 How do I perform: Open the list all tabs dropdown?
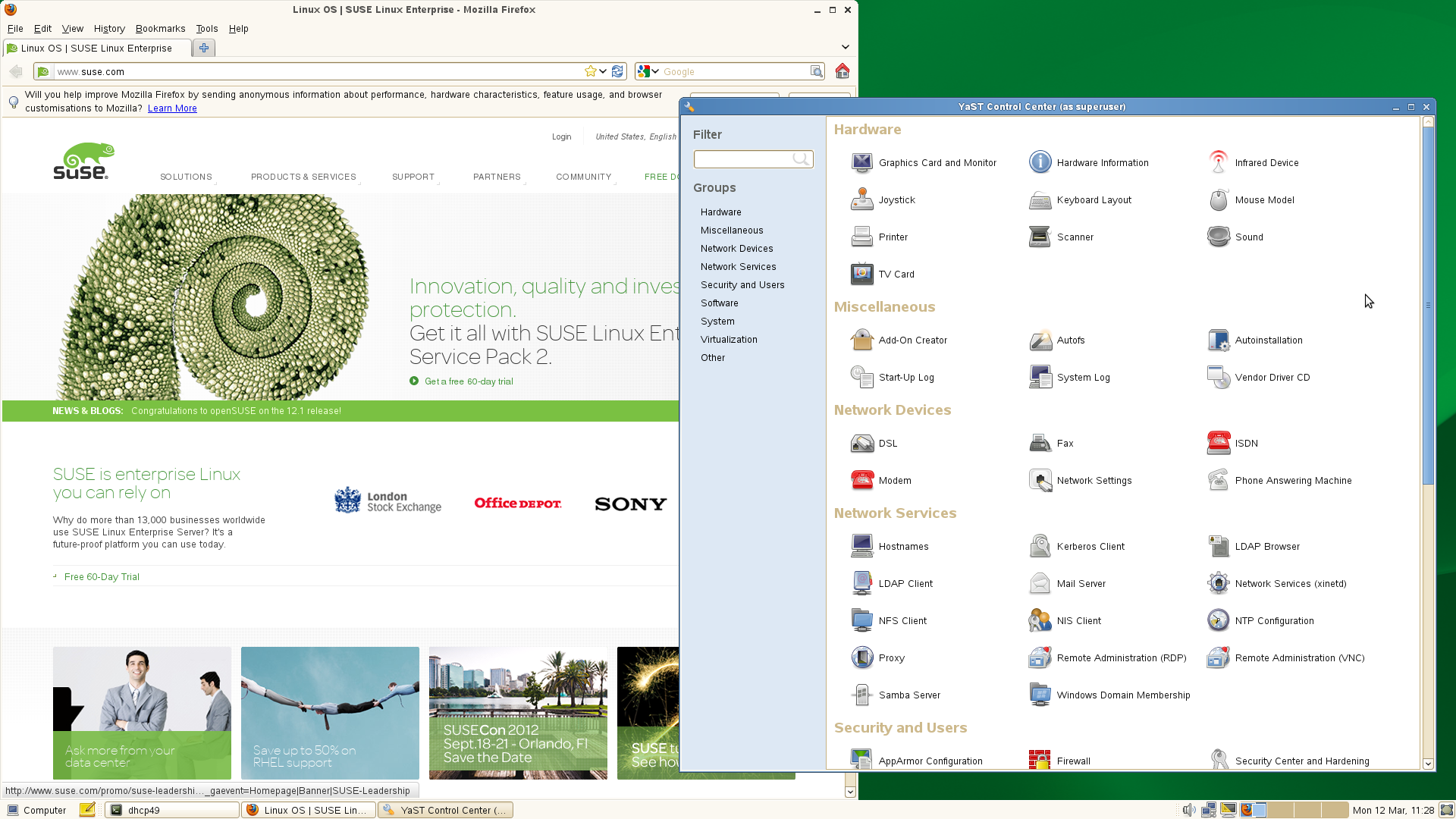pyautogui.click(x=845, y=47)
